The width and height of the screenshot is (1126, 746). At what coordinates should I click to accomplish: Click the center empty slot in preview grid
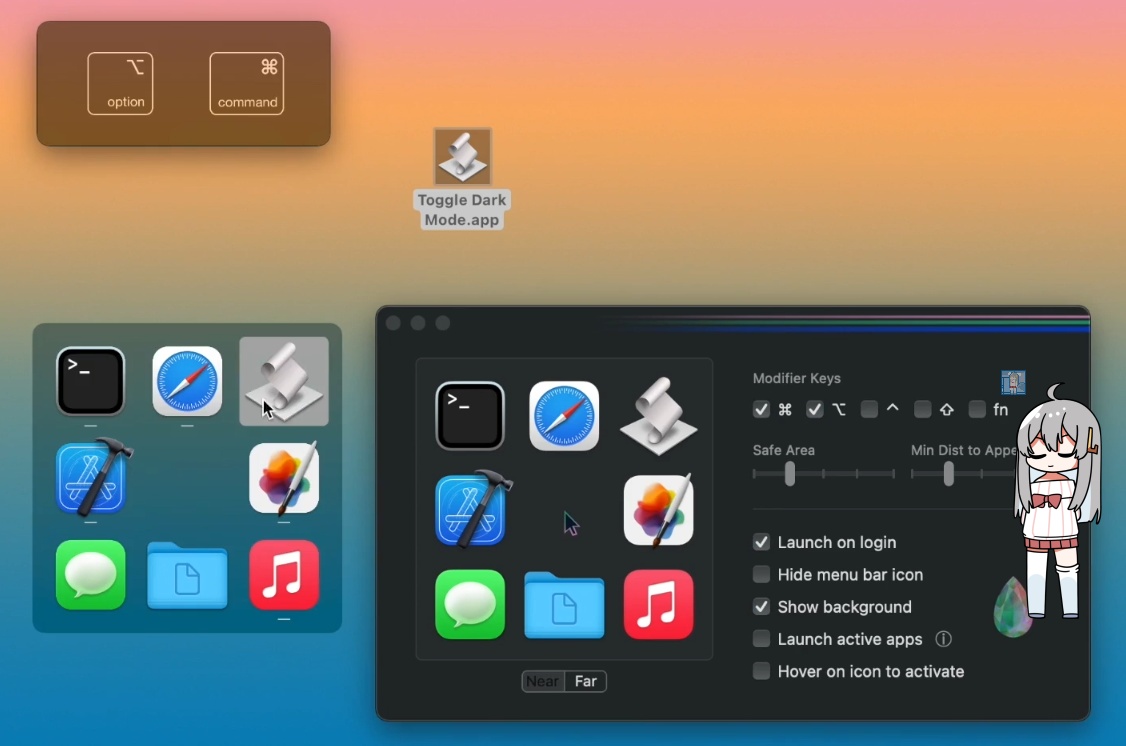[x=564, y=509]
